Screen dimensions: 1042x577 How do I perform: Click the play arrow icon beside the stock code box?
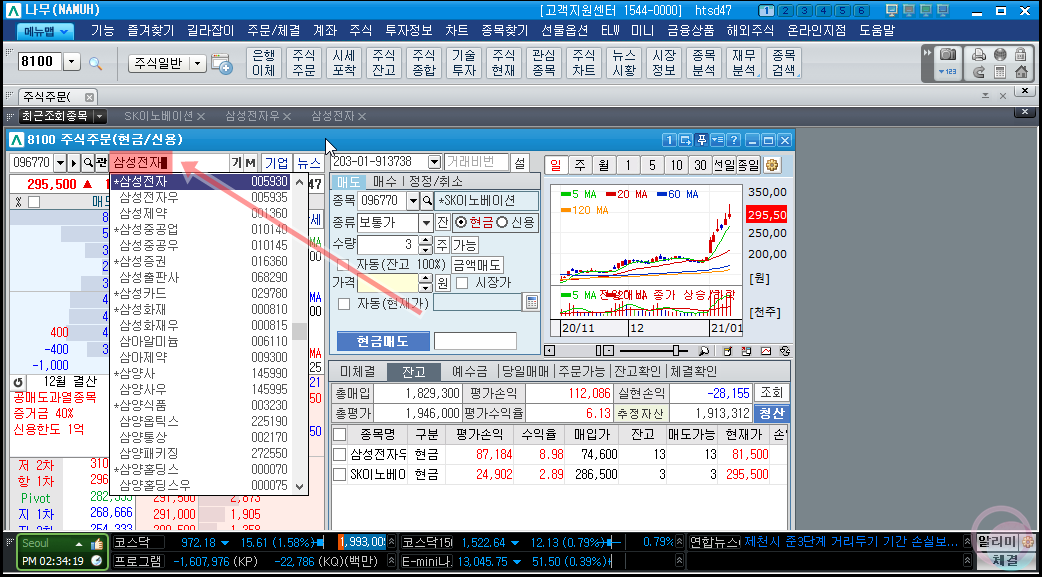point(74,163)
